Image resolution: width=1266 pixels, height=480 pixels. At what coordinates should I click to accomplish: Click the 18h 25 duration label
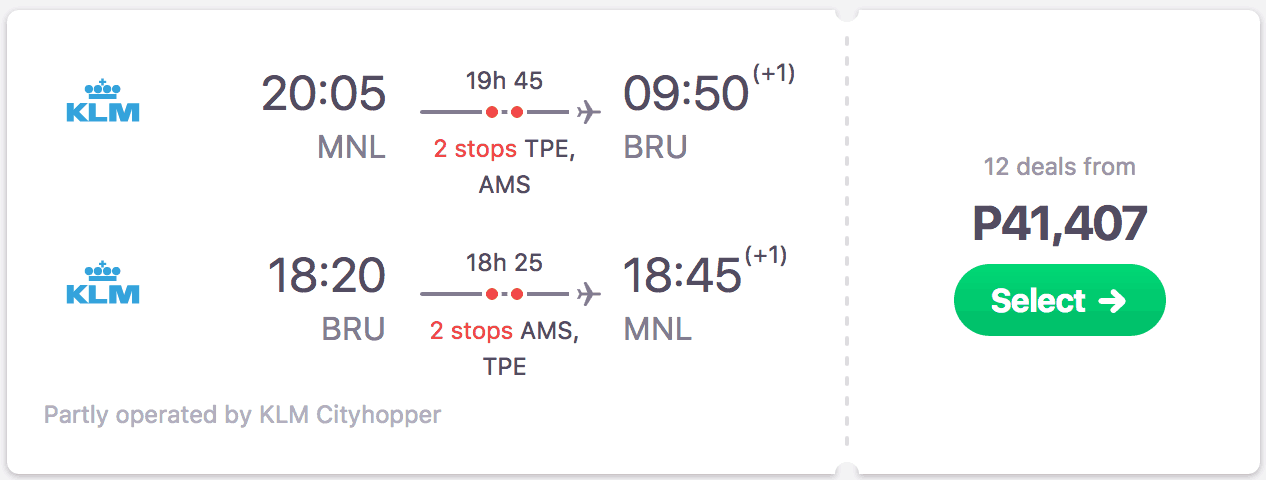click(x=504, y=262)
